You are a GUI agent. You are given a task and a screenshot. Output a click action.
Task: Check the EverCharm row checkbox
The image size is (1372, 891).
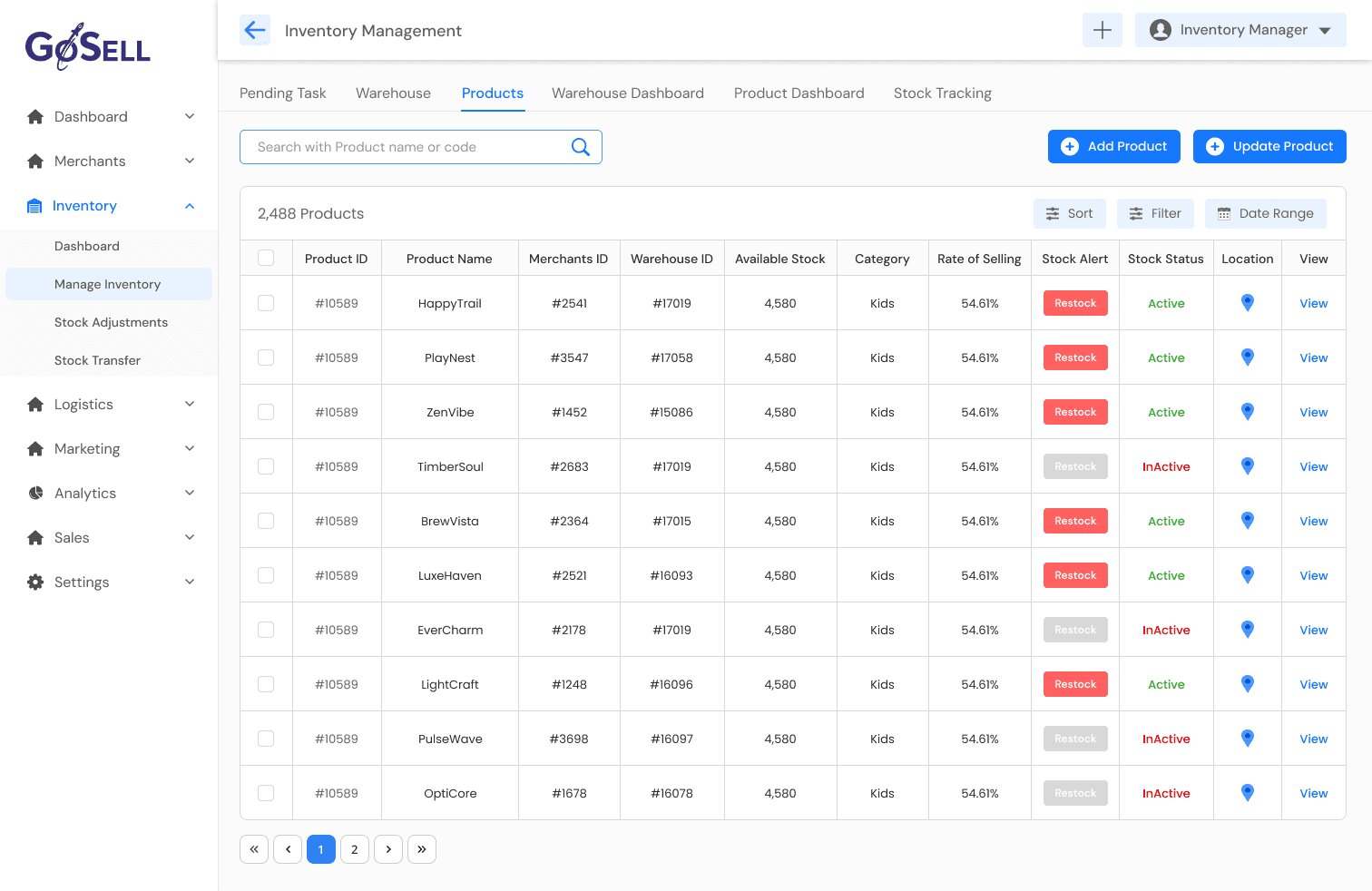(x=266, y=630)
